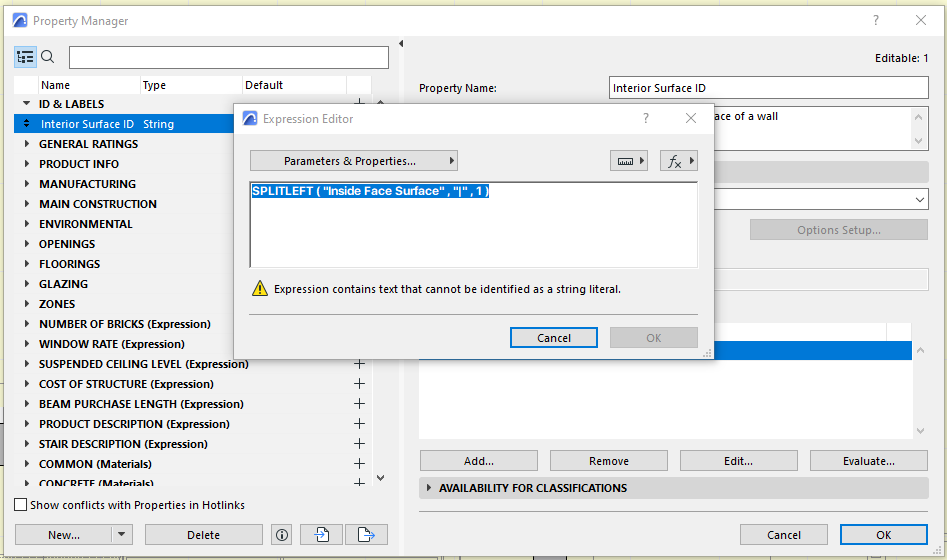
Task: Sort by the Default column header
Action: [x=294, y=85]
